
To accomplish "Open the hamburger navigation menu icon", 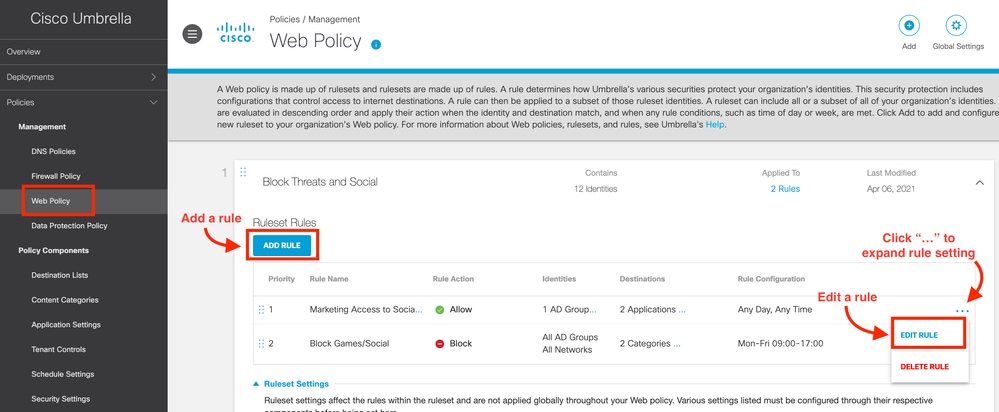I will point(193,34).
